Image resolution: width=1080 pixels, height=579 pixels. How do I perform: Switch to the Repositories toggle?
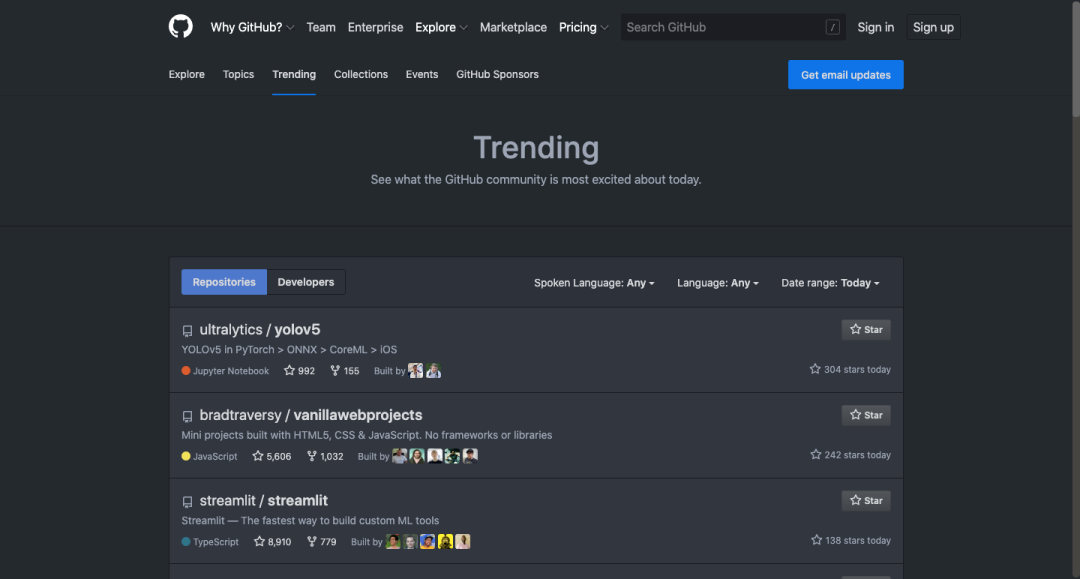[x=224, y=282]
